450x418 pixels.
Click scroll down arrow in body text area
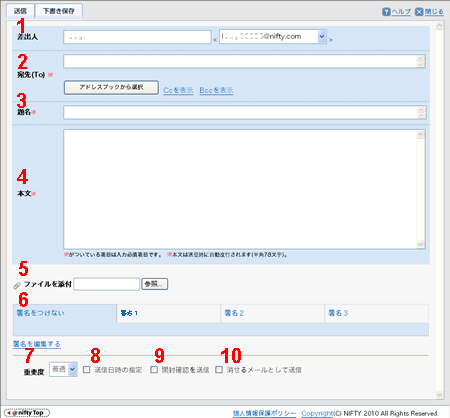coord(420,244)
